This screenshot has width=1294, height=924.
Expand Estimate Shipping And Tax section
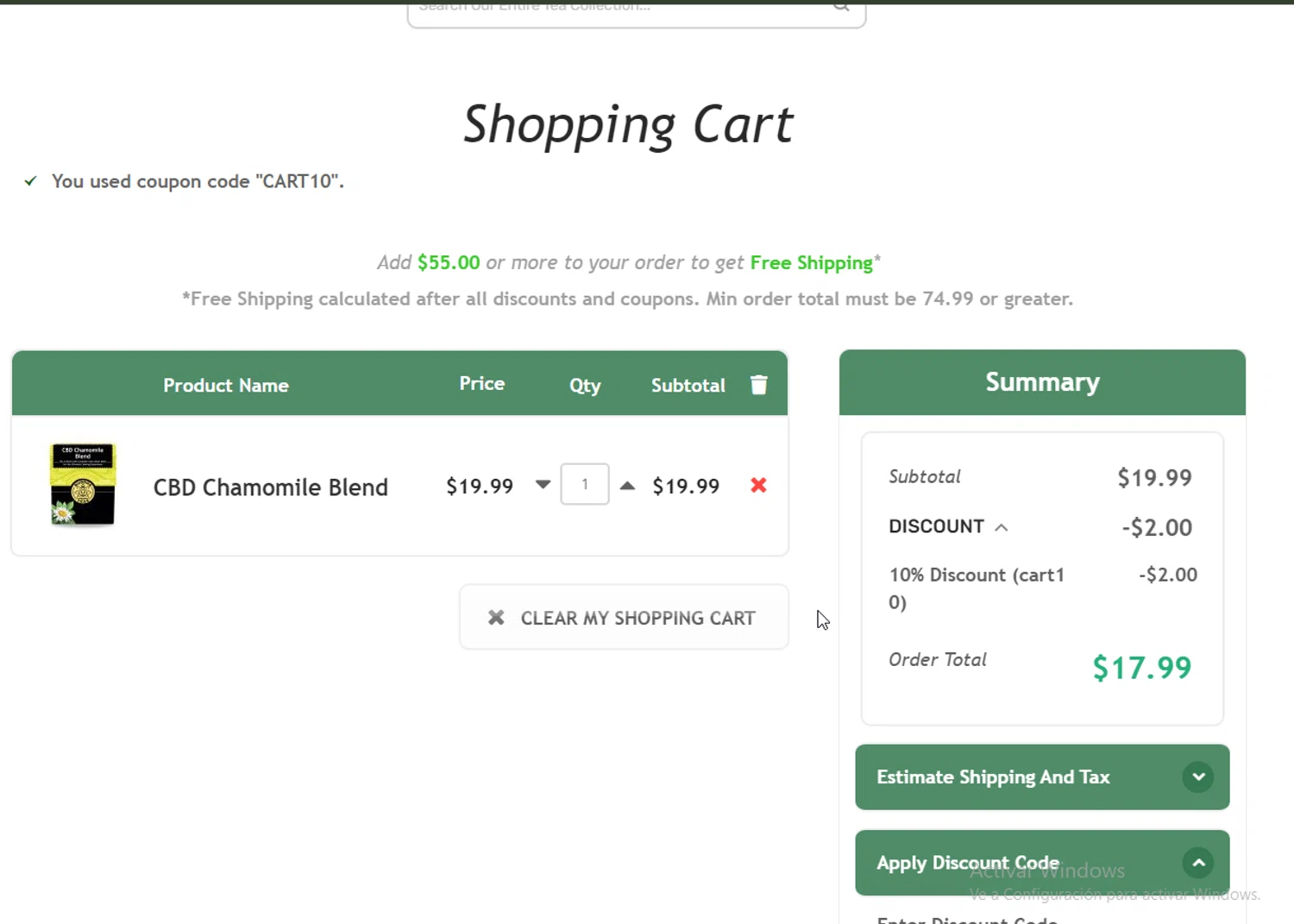coord(1042,777)
